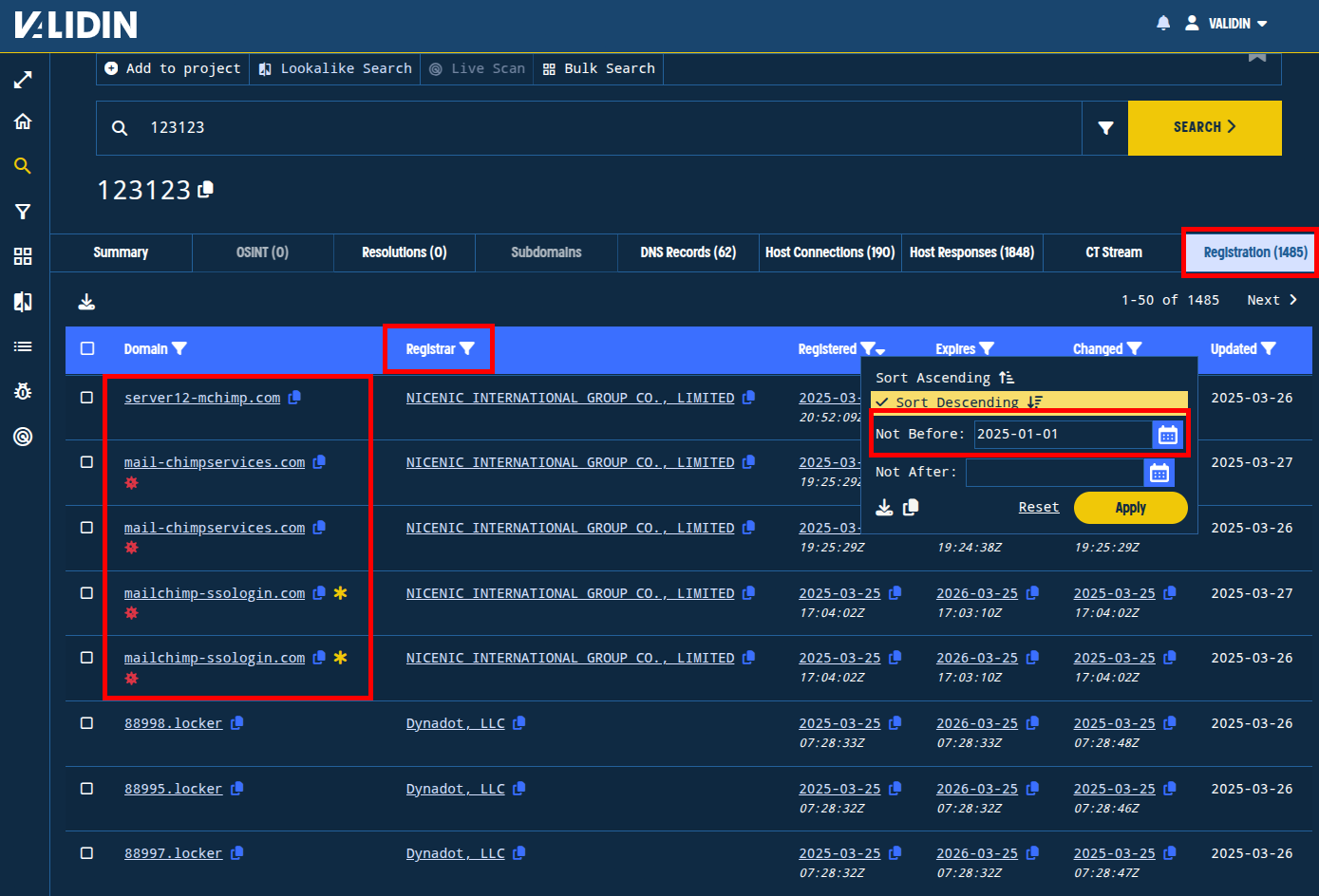Viewport: 1319px width, 896px height.
Task: Expand sidebar with the arrows icon
Action: pos(23,80)
